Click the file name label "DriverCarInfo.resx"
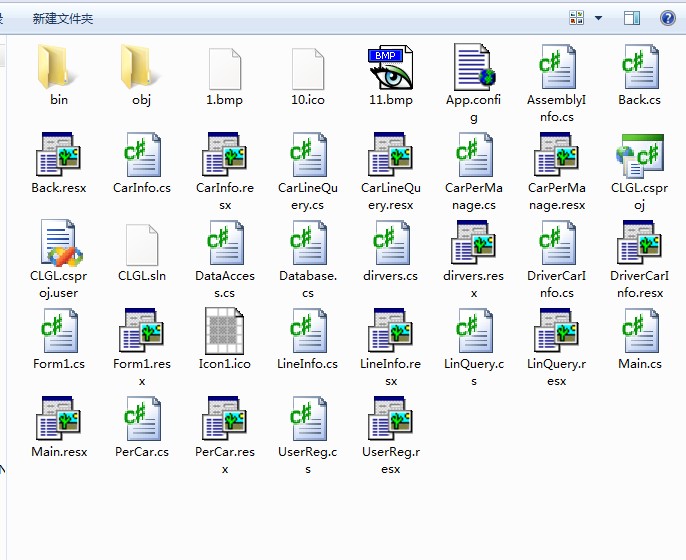Screen dimensions: 686x560 (640, 284)
